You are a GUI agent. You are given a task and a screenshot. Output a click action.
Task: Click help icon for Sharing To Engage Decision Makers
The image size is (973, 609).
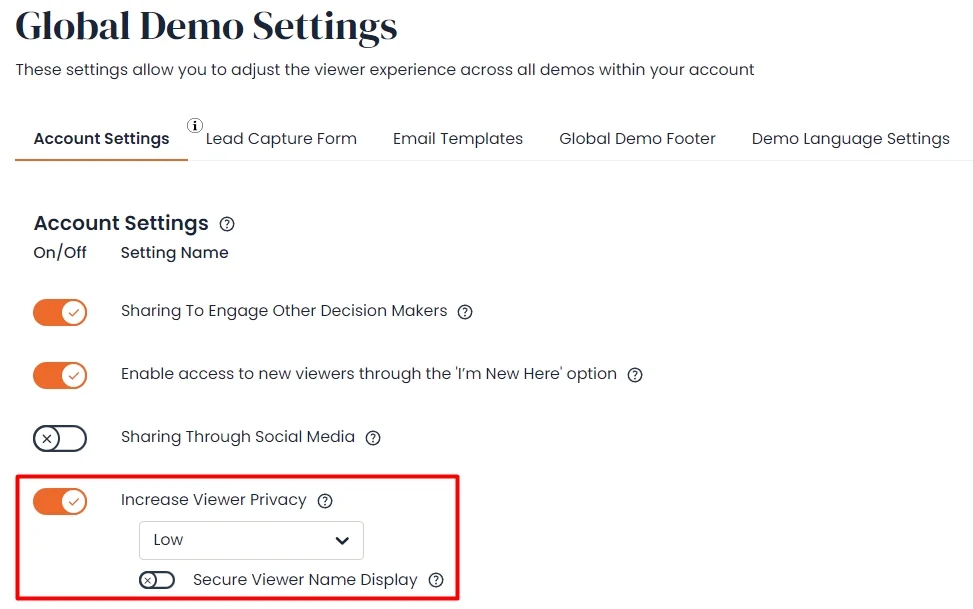click(x=465, y=312)
